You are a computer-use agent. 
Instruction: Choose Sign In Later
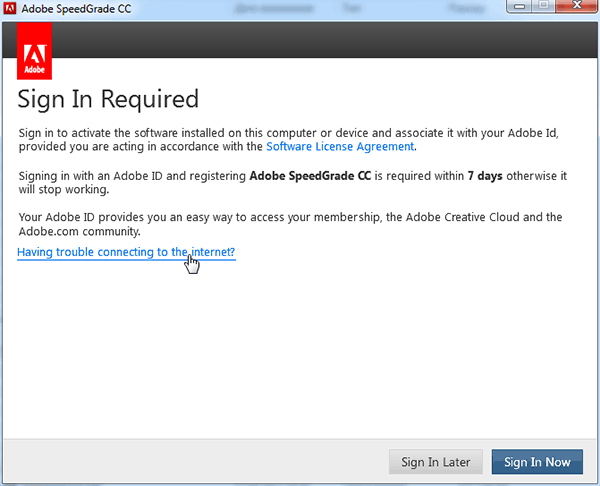[x=435, y=462]
